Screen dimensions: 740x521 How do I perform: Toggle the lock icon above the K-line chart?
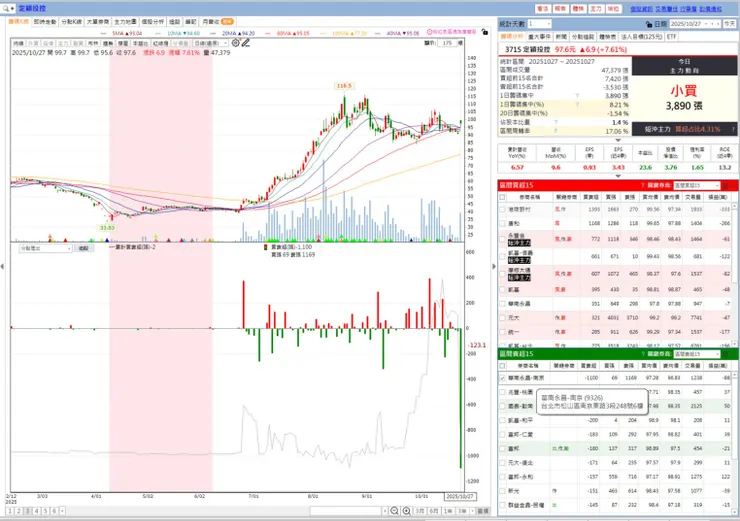(x=485, y=32)
